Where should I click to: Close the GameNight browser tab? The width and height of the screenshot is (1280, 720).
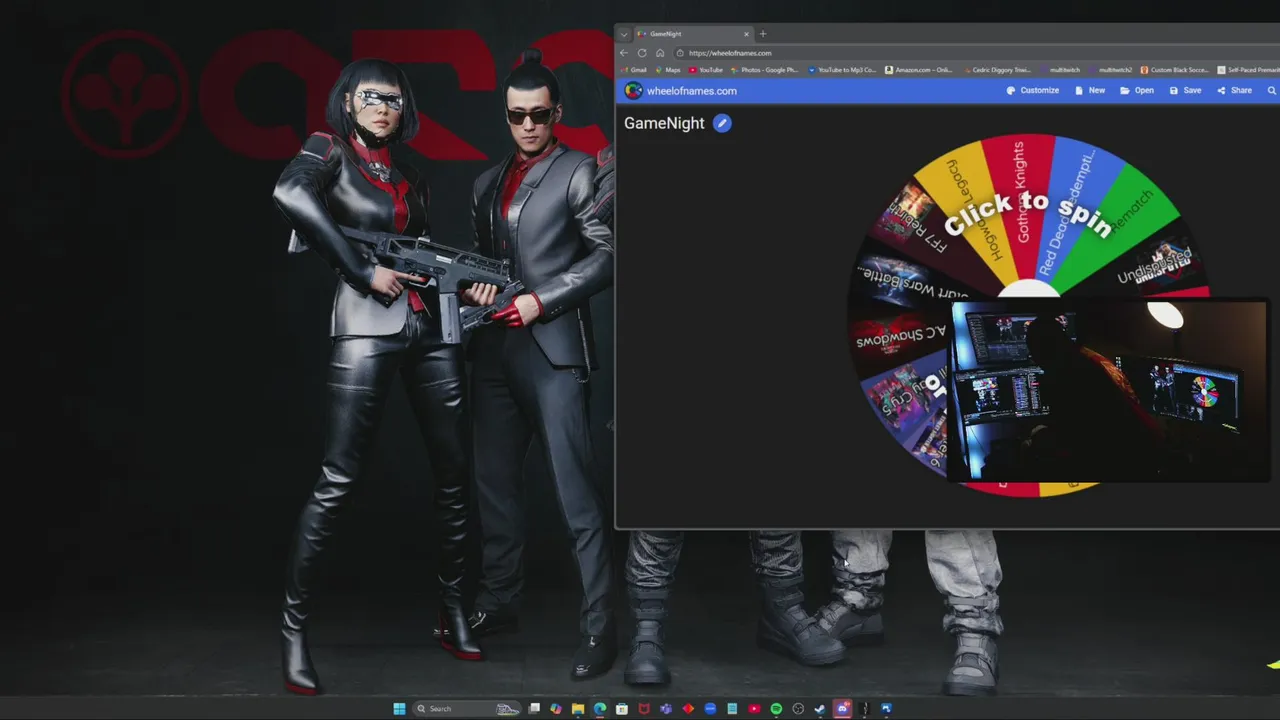tap(745, 34)
